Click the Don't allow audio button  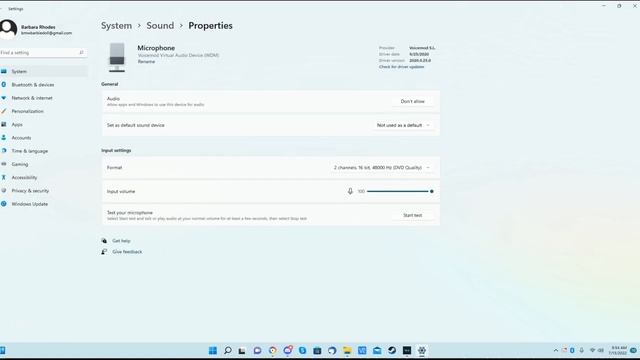413,101
